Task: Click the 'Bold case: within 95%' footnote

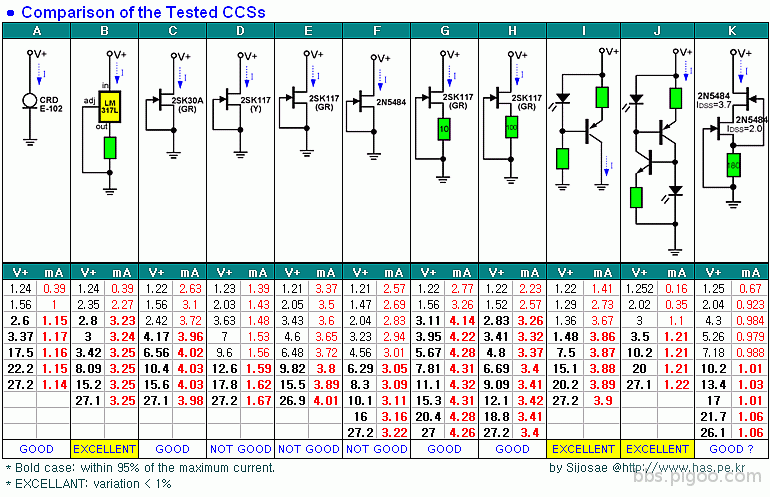Action: [140, 468]
